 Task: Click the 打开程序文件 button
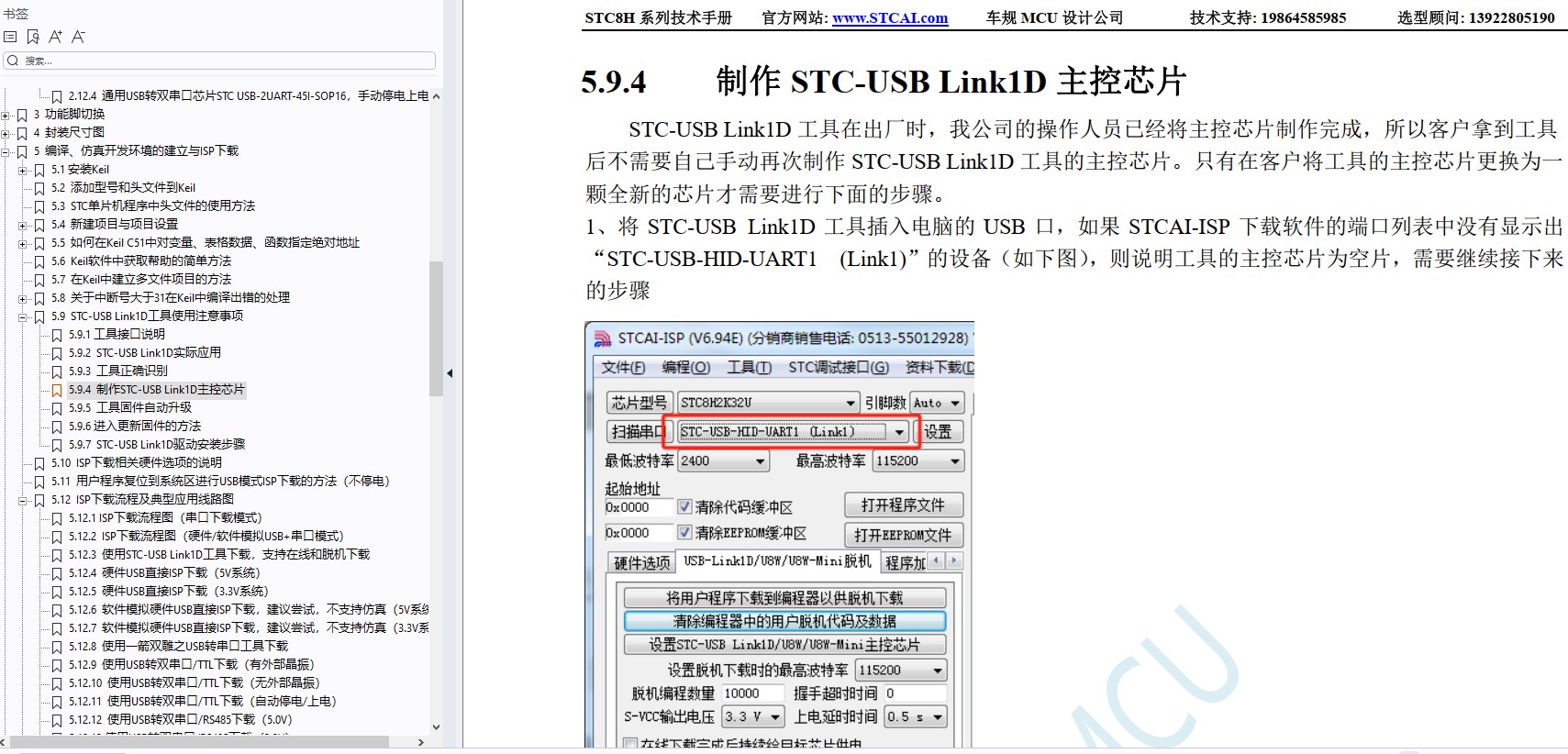[x=903, y=505]
